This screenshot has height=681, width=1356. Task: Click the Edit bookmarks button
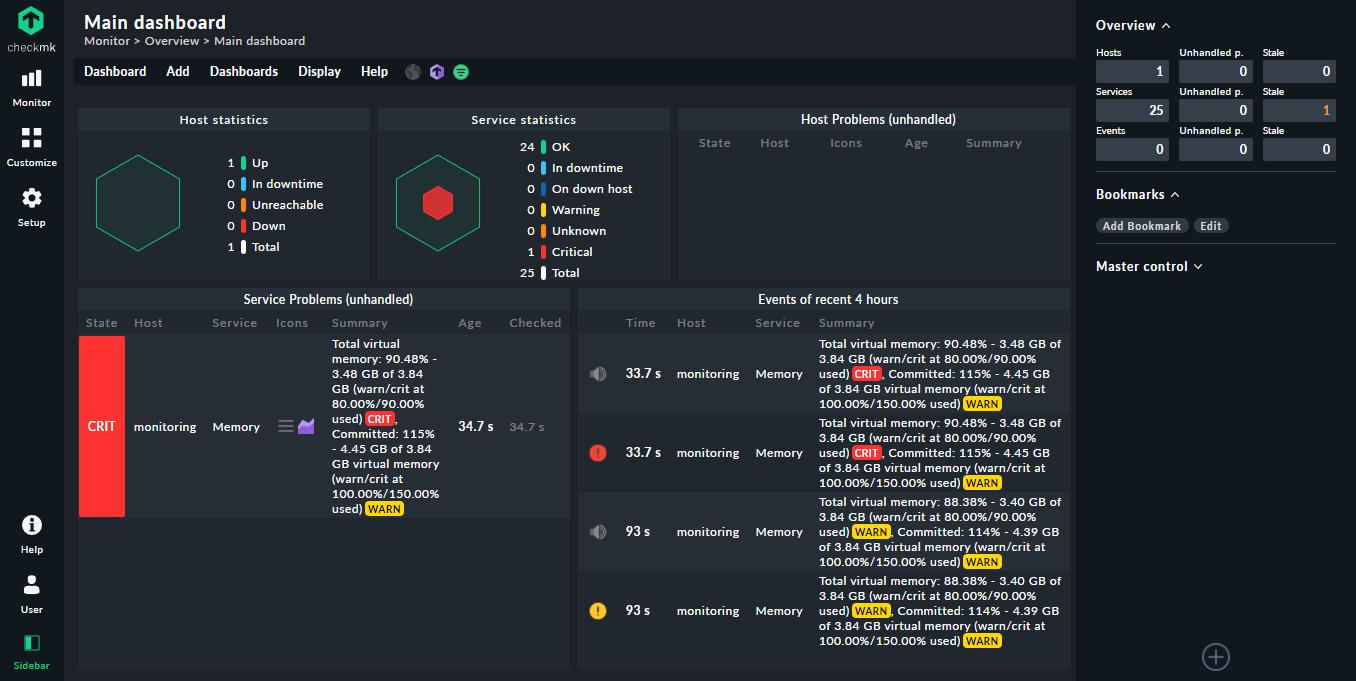coord(1211,226)
